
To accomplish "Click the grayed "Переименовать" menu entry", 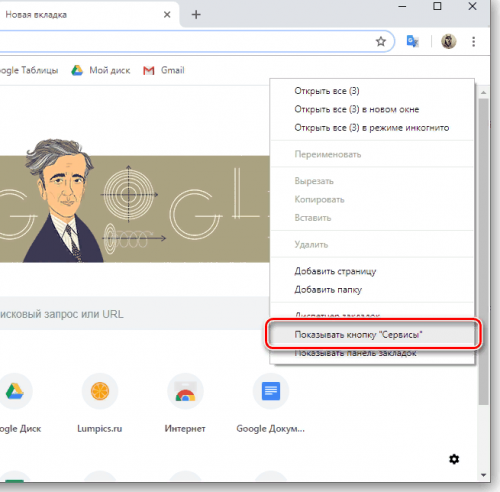I will (372, 154).
